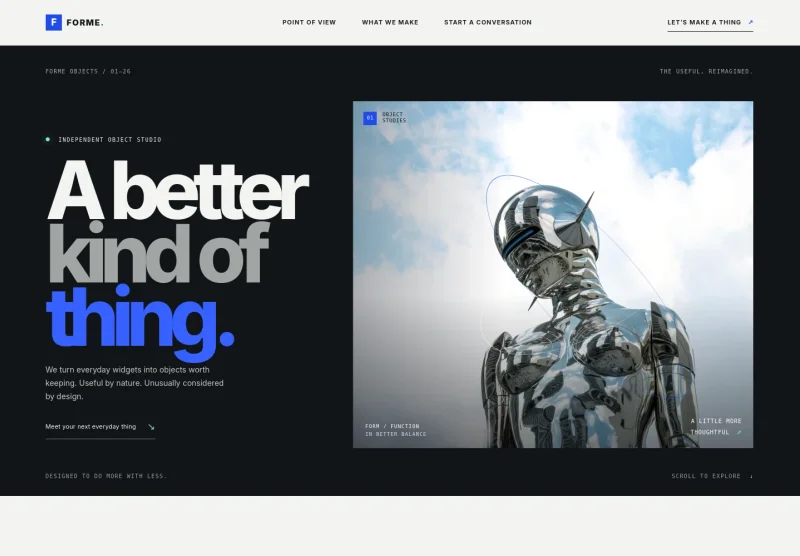Click the blue F logo icon
Viewport: 800px width, 556px height.
coord(54,22)
